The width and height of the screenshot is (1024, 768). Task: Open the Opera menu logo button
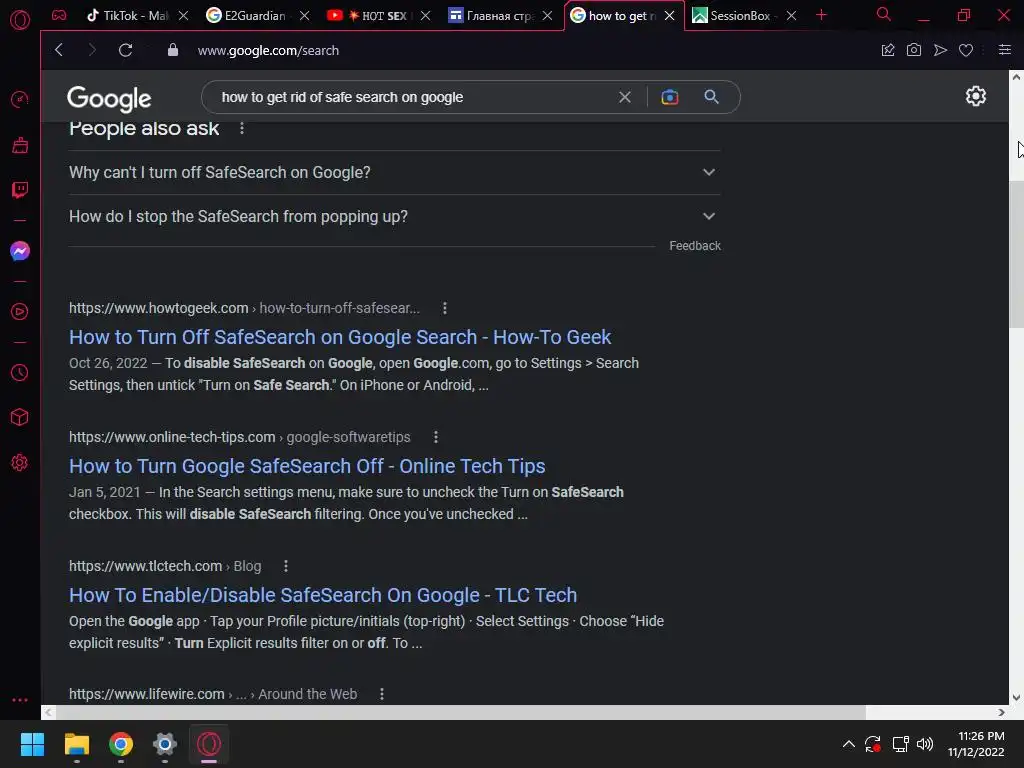click(x=20, y=20)
